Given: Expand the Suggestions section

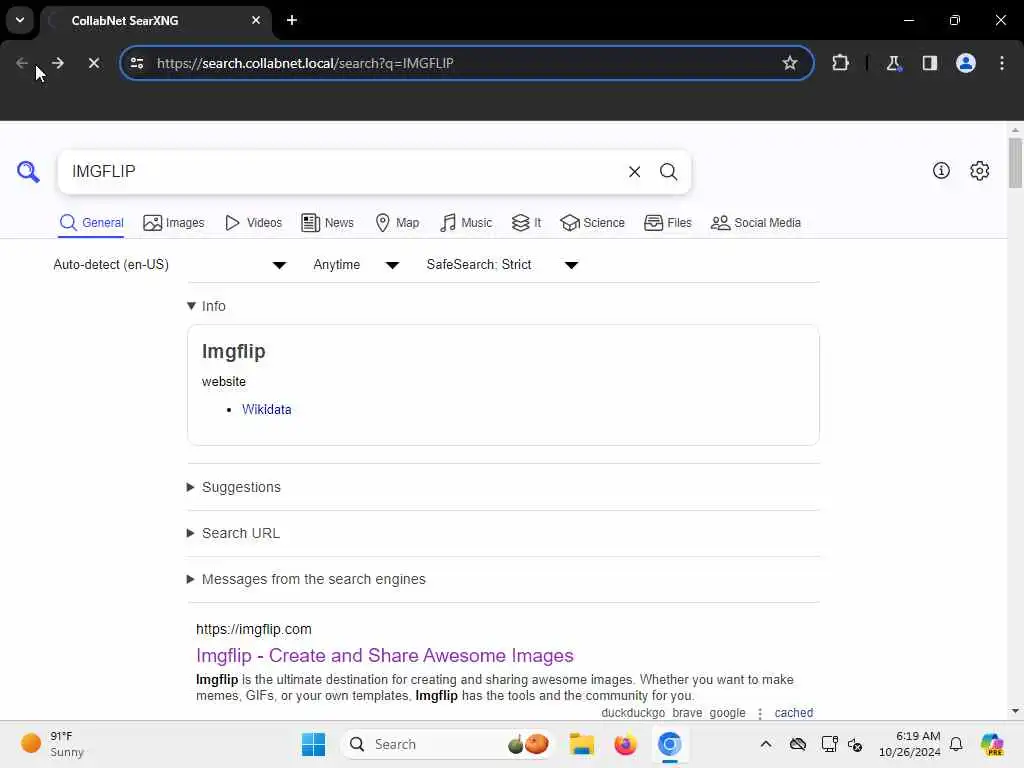Looking at the screenshot, I should [234, 487].
